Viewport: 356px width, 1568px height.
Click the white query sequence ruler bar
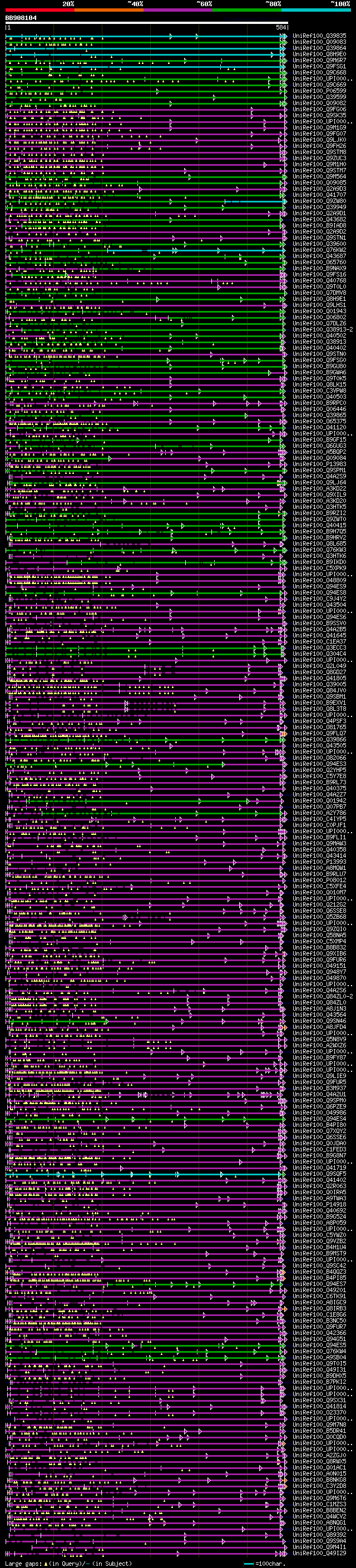click(x=147, y=23)
